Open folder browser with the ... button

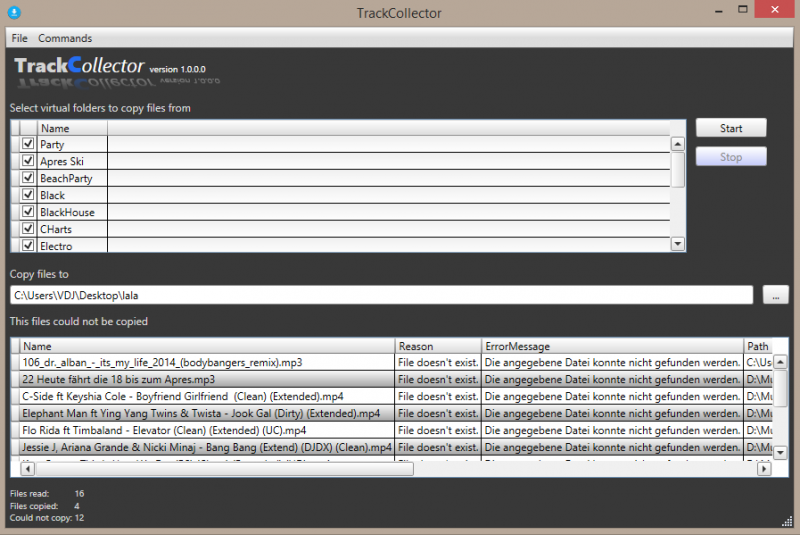[775, 295]
